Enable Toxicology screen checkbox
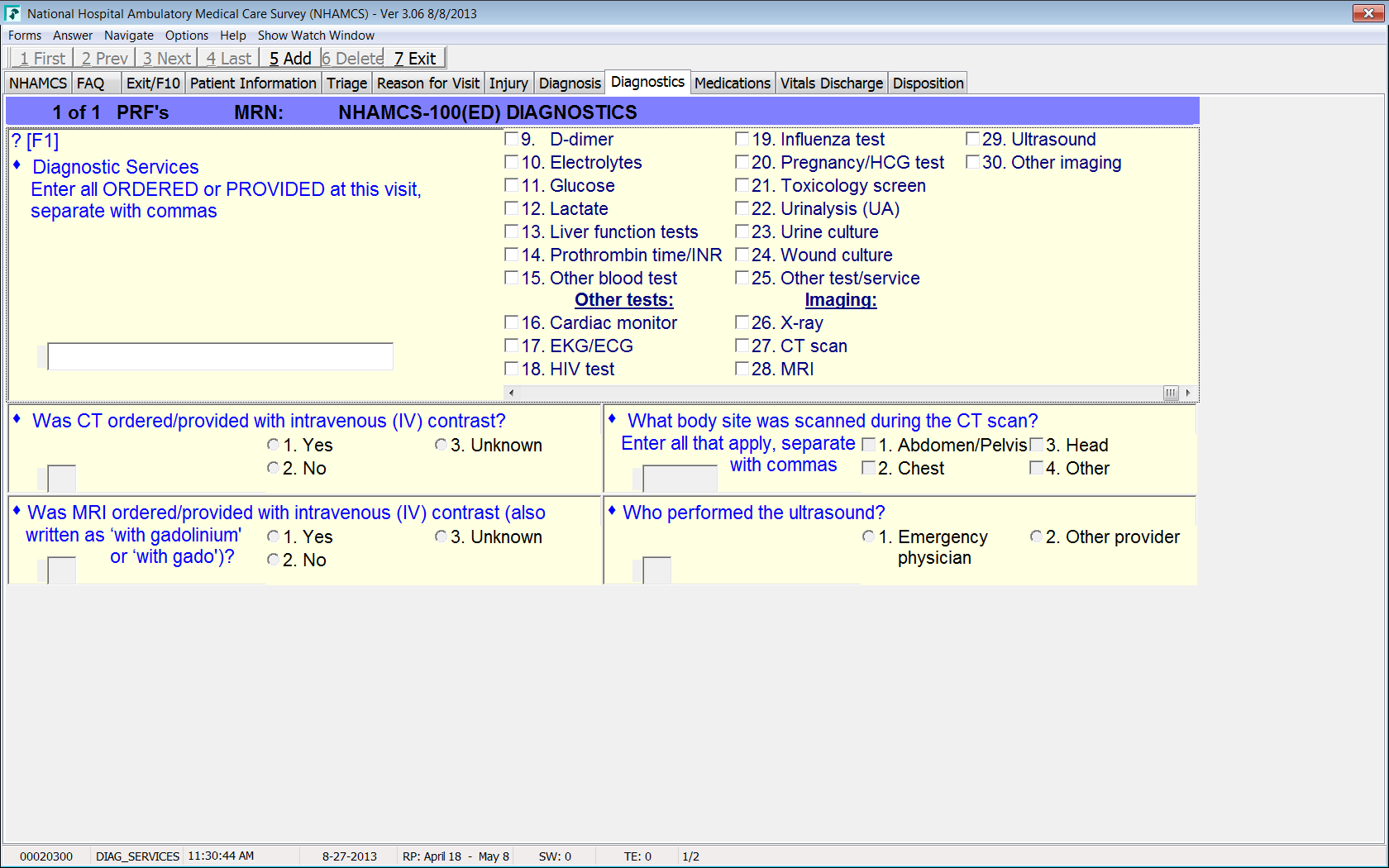The width and height of the screenshot is (1389, 868). click(742, 185)
